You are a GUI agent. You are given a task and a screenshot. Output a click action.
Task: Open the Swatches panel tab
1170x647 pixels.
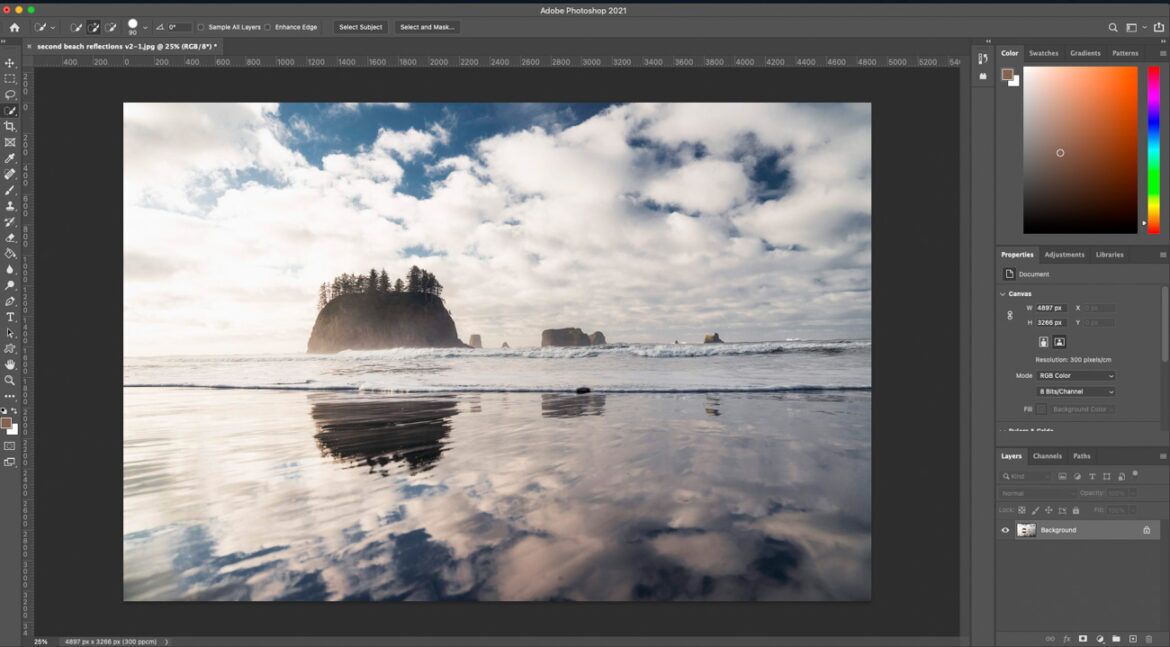pos(1043,52)
